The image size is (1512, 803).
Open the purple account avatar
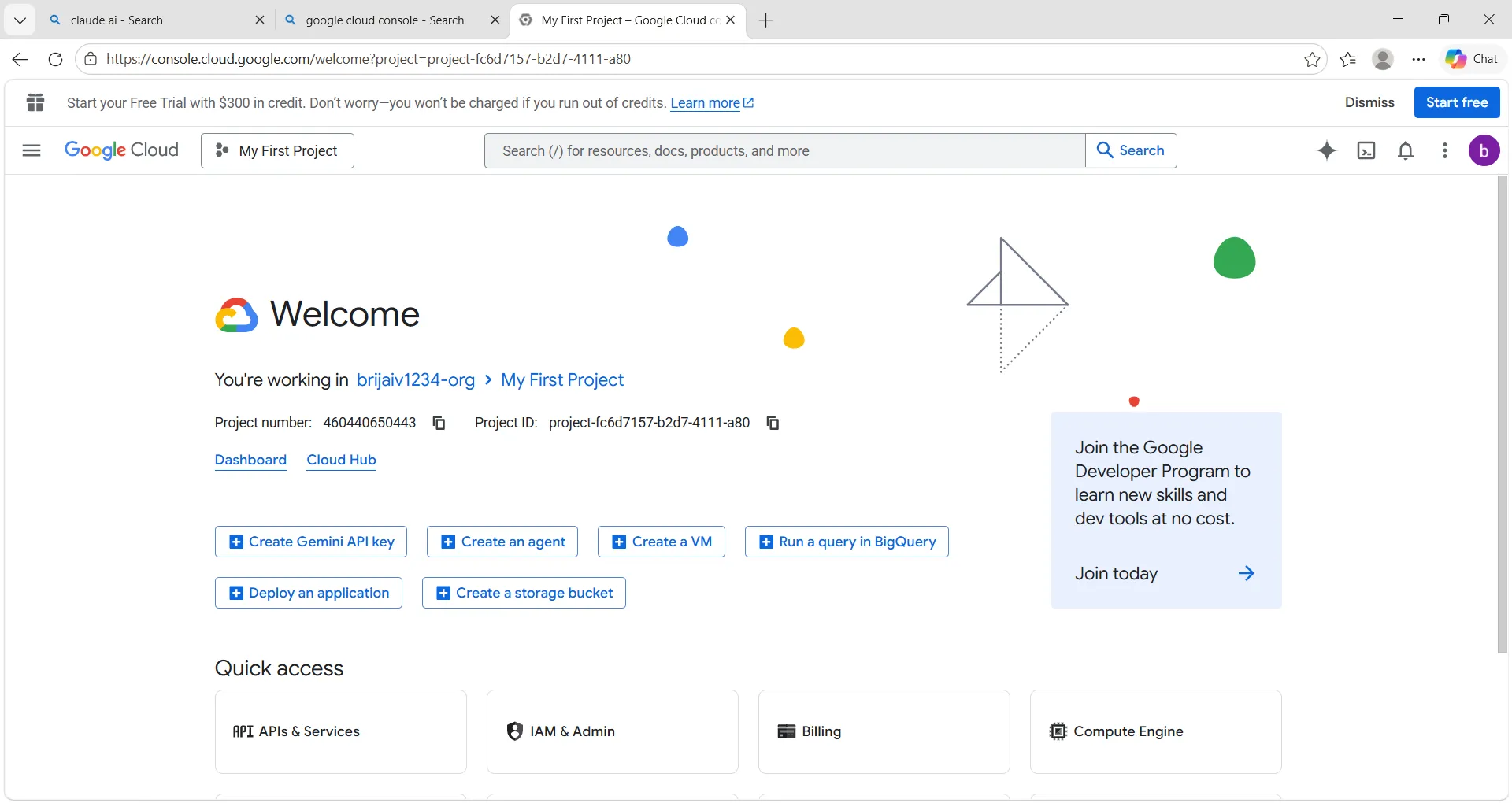(x=1484, y=150)
